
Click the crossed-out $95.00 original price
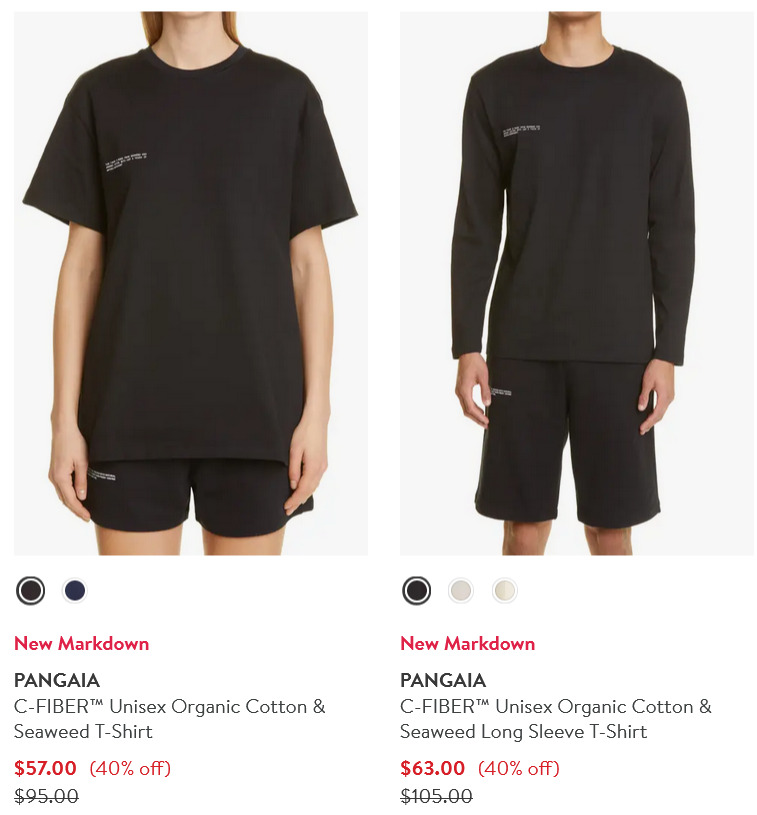click(46, 796)
